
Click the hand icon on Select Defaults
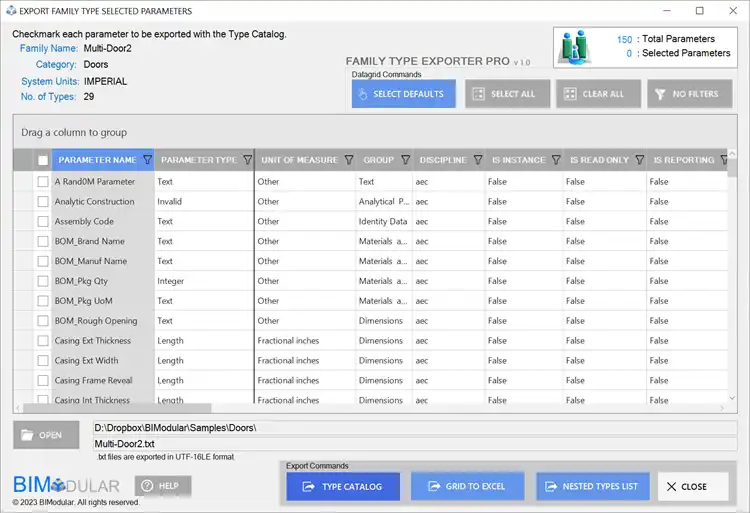(x=363, y=94)
